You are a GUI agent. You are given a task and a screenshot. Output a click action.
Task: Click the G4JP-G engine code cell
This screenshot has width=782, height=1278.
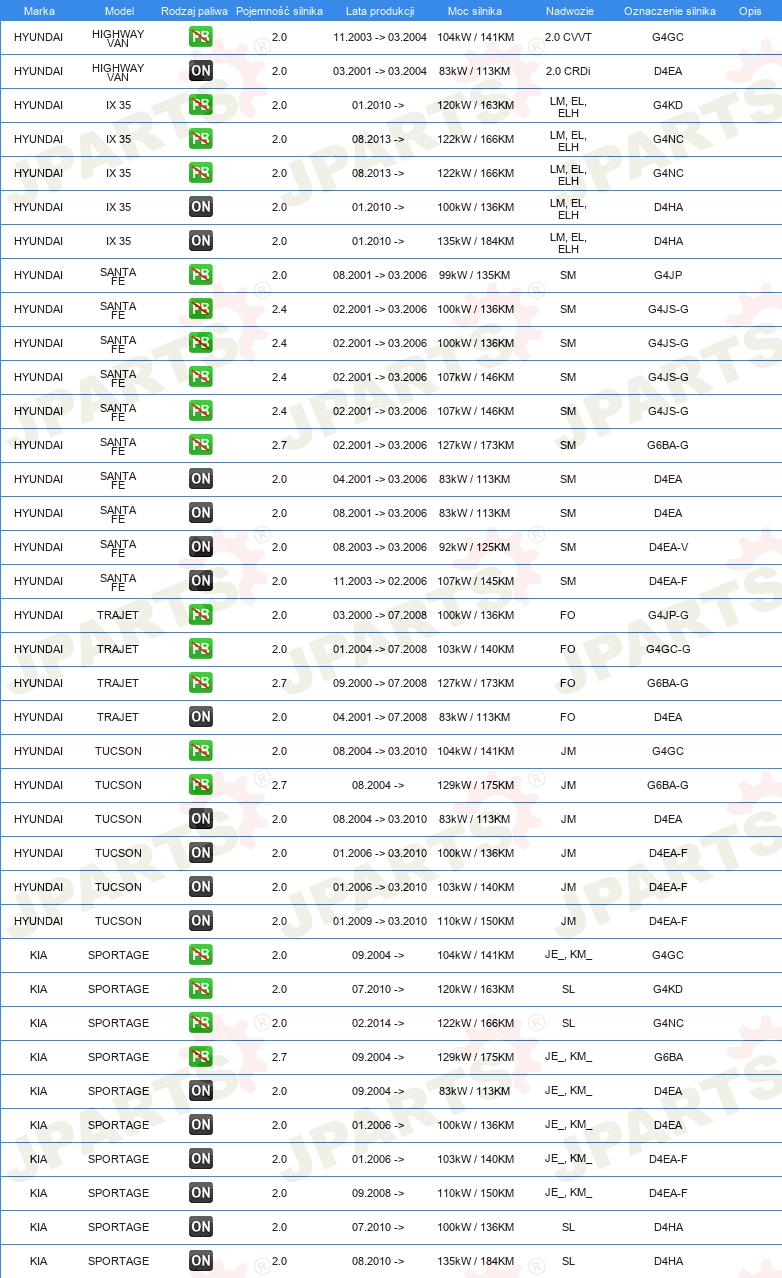pyautogui.click(x=668, y=615)
